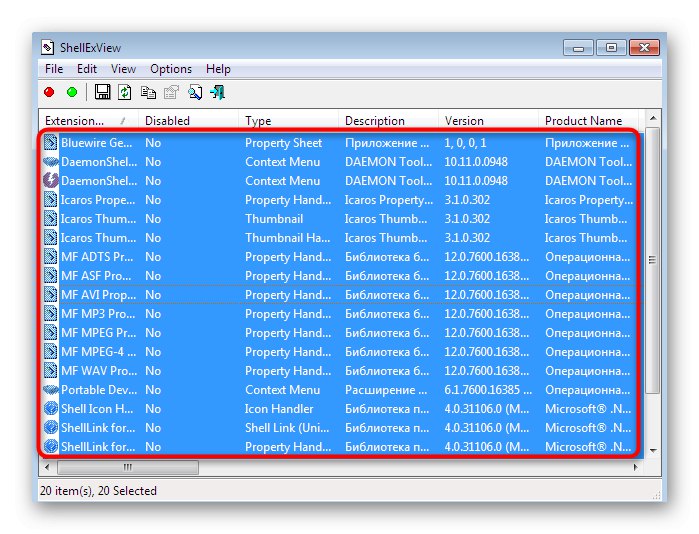Maximize the ShellExView window
The image size is (699, 534).
pos(611,47)
